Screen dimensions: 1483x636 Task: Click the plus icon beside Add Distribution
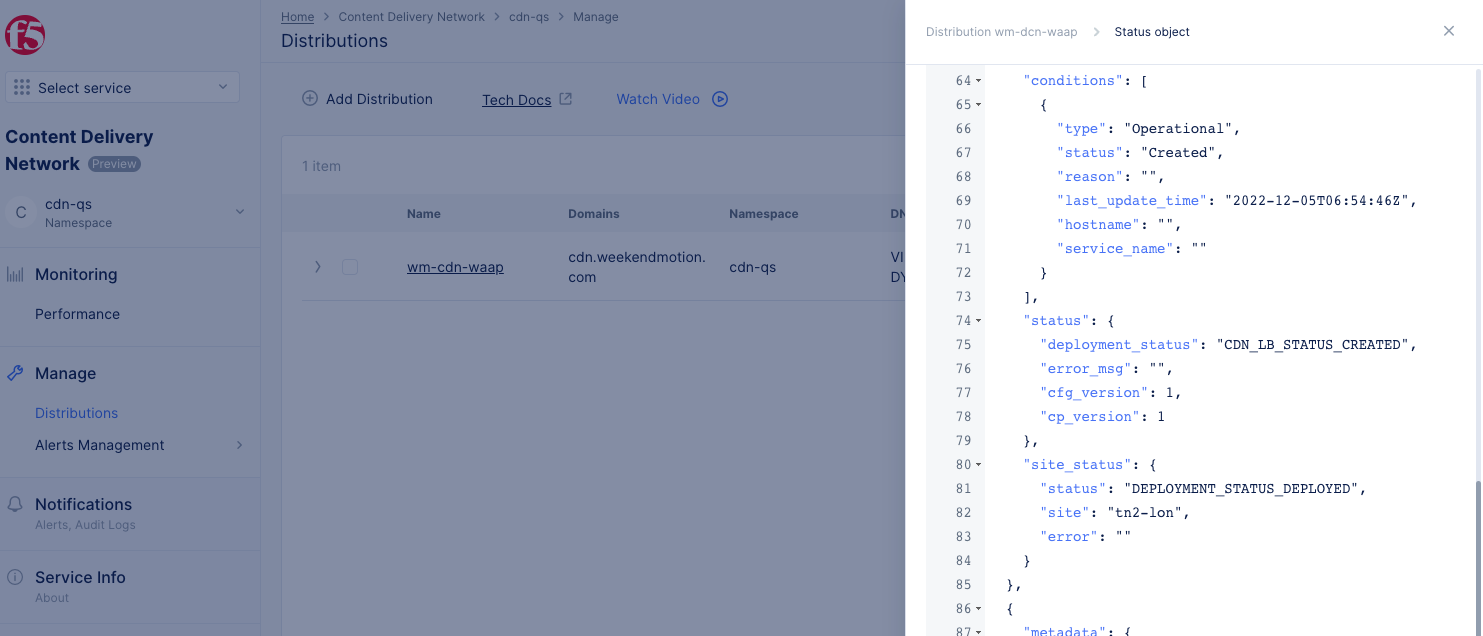(x=310, y=99)
